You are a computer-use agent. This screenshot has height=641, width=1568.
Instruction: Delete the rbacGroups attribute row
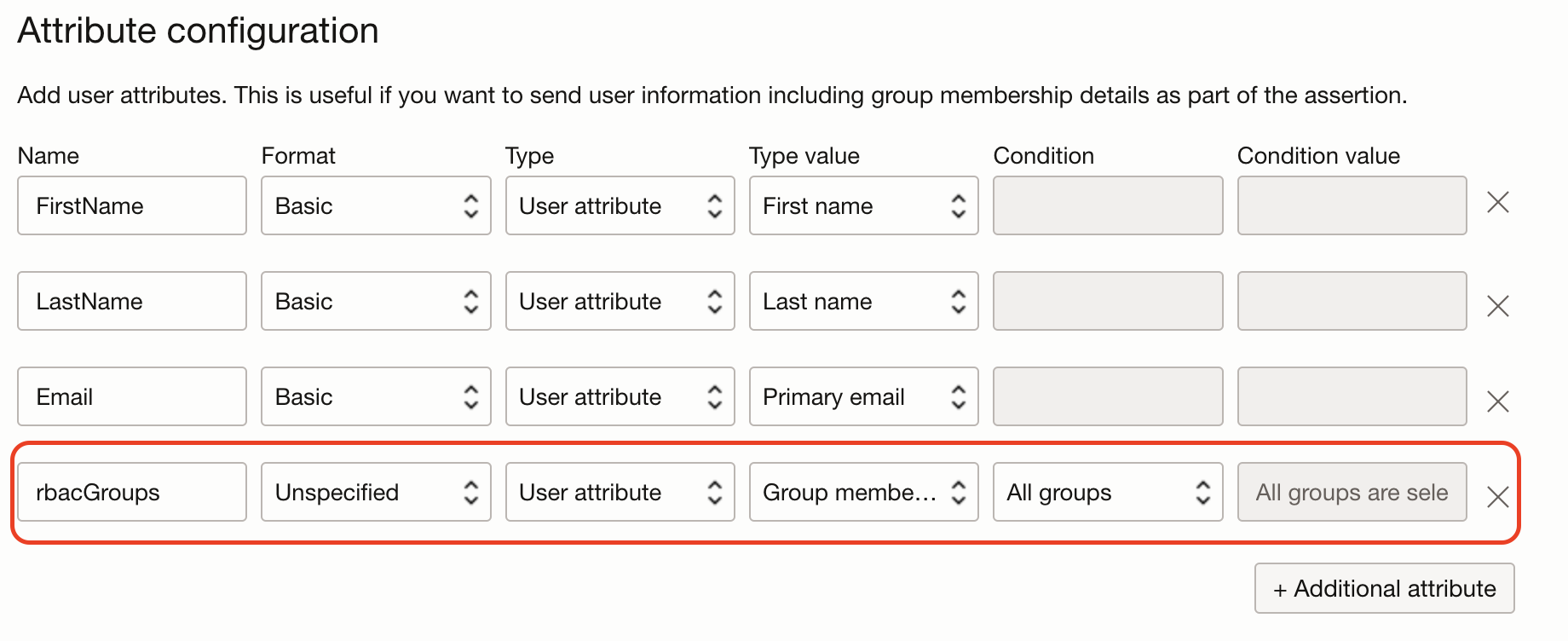pos(1497,497)
